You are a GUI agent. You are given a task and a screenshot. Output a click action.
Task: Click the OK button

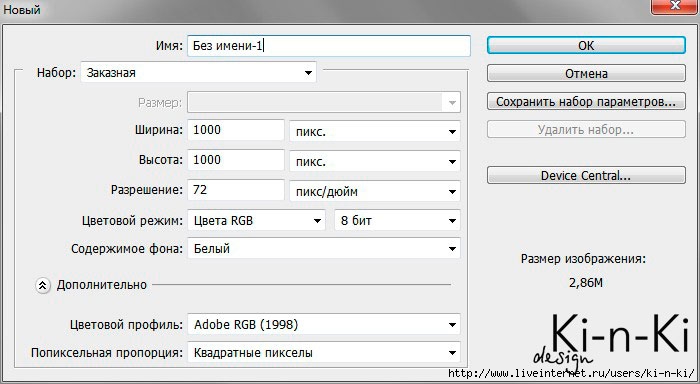coord(586,46)
